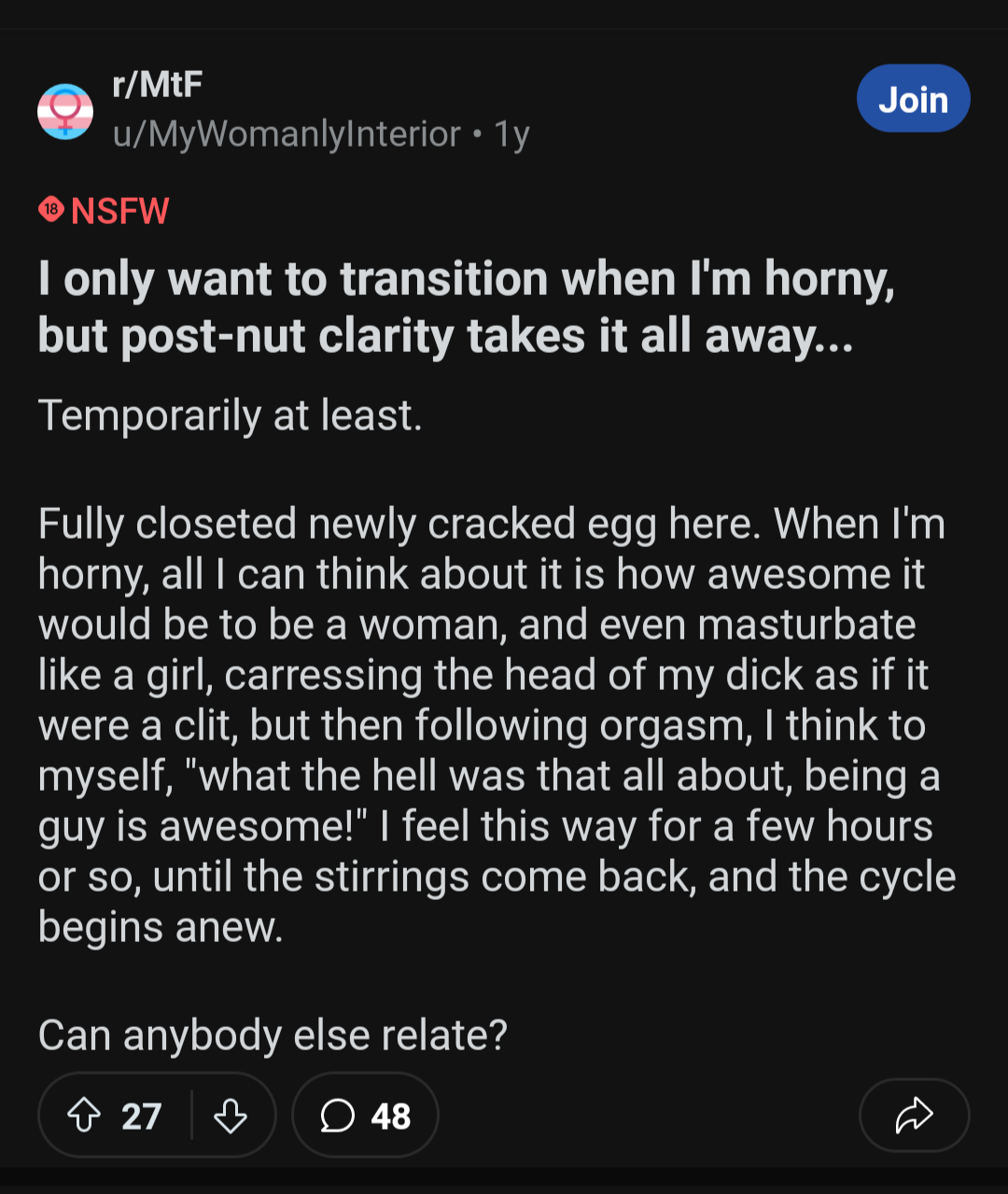The height and width of the screenshot is (1194, 1008).
Task: Open the post by its bold title
Action: [467, 279]
